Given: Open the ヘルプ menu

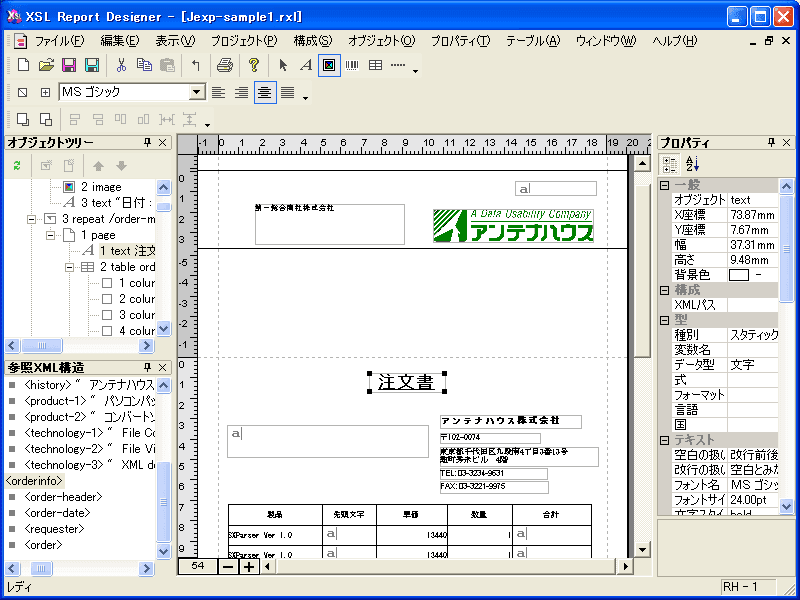Looking at the screenshot, I should 674,41.
